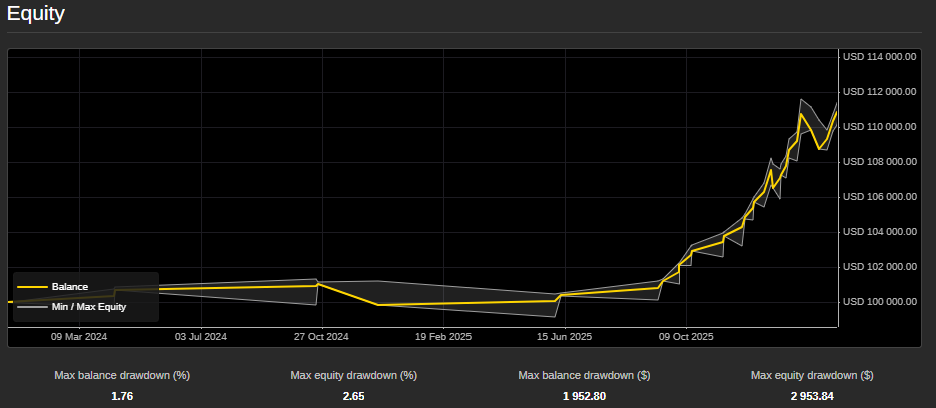Click the gray Min / Max Equity swatch
Image resolution: width=936 pixels, height=408 pixels.
point(32,307)
